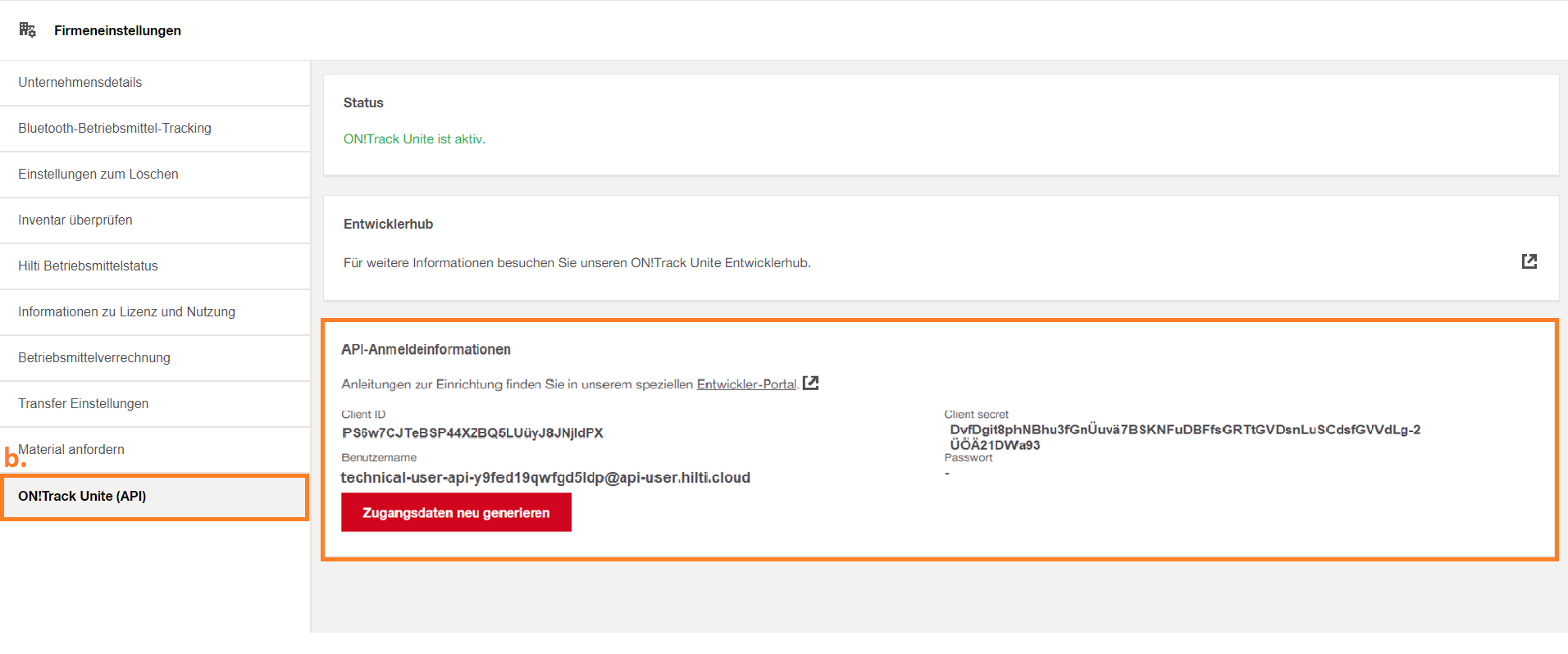Open Transfer Einstellungen section

(155, 404)
